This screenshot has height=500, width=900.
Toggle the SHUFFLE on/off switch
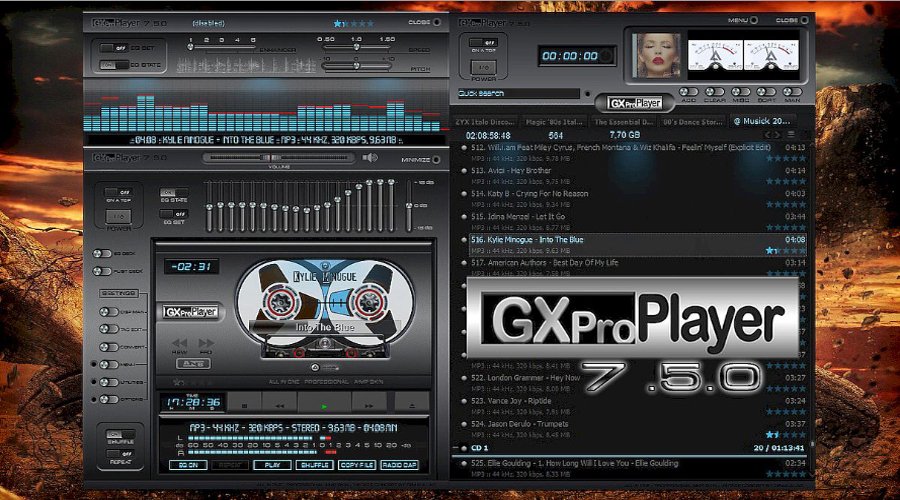coord(120,435)
